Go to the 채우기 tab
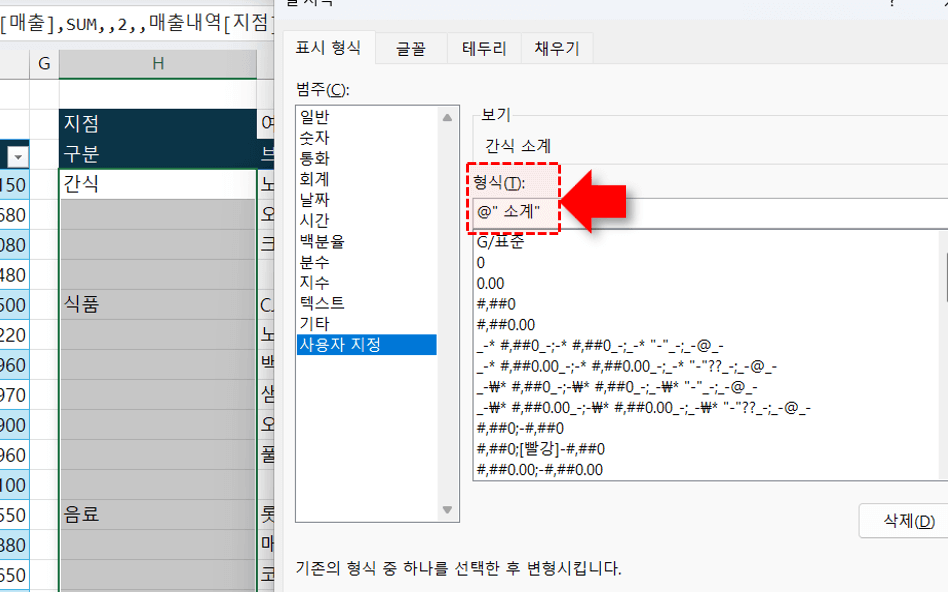This screenshot has width=948, height=592. pos(557,48)
